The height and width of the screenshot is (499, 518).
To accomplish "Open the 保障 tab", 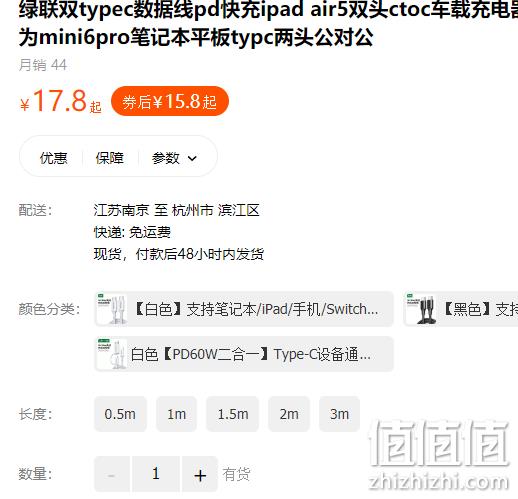I will click(110, 158).
